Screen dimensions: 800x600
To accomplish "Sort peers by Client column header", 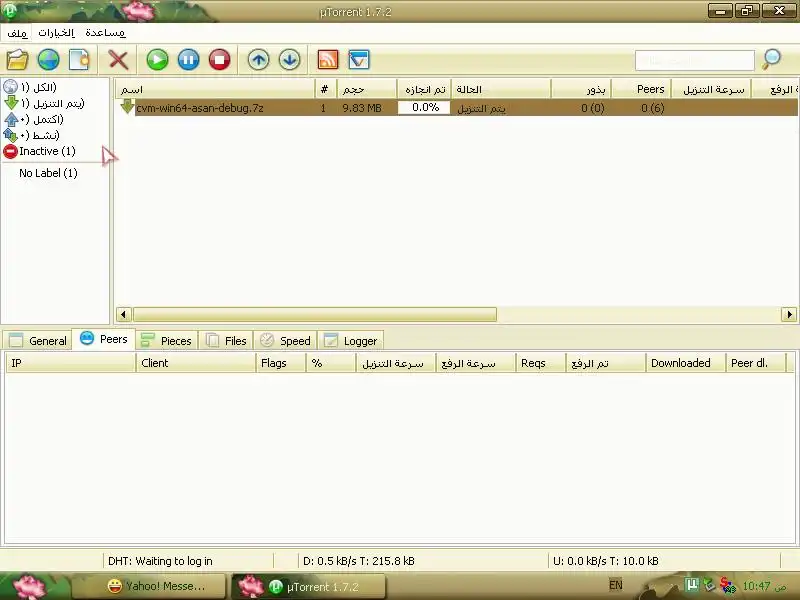I will [x=196, y=363].
